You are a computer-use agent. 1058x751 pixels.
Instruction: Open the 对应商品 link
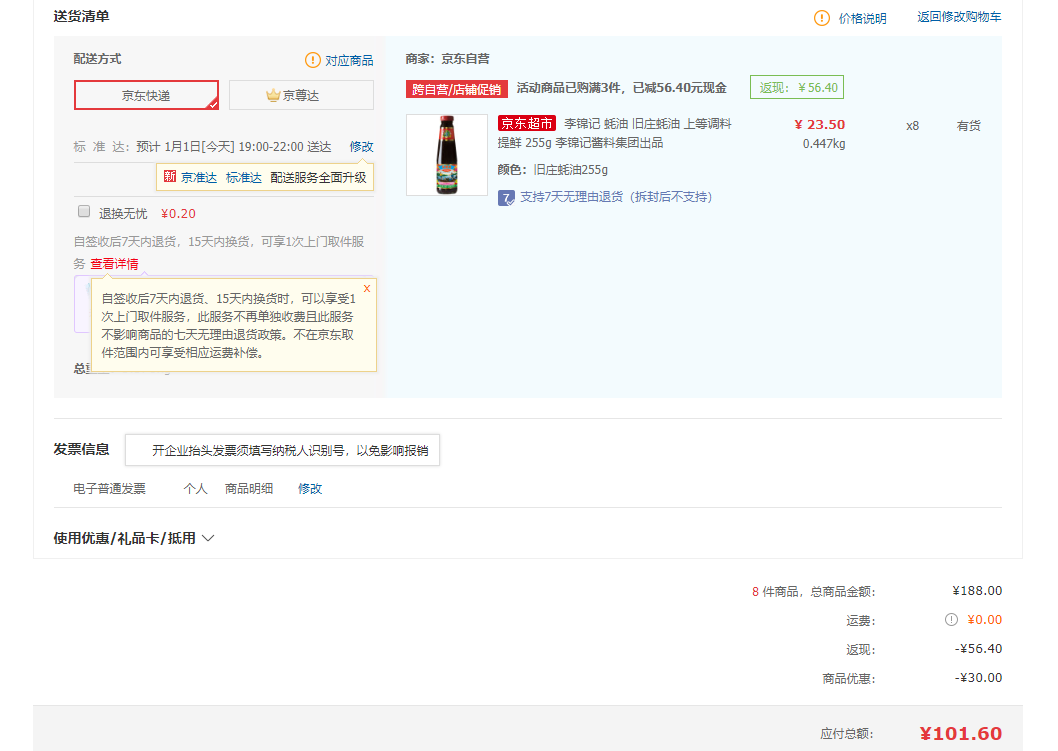(349, 60)
